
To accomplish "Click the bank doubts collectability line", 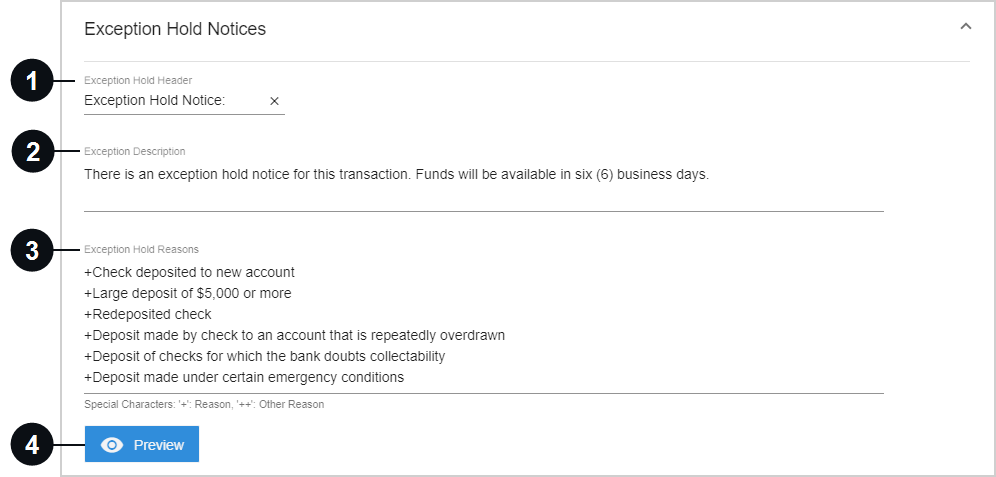I will pyautogui.click(x=264, y=356).
